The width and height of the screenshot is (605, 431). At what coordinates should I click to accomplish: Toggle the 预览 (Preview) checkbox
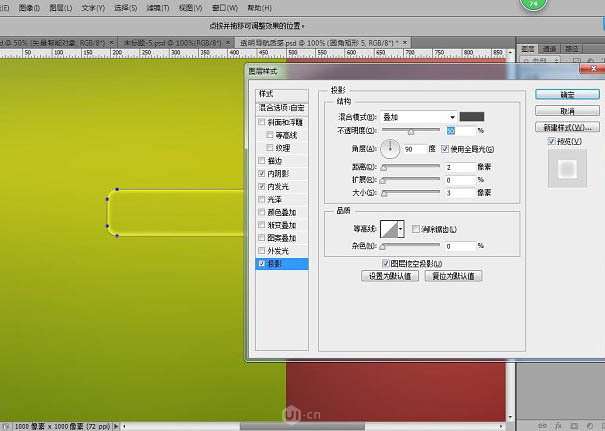tap(551, 141)
